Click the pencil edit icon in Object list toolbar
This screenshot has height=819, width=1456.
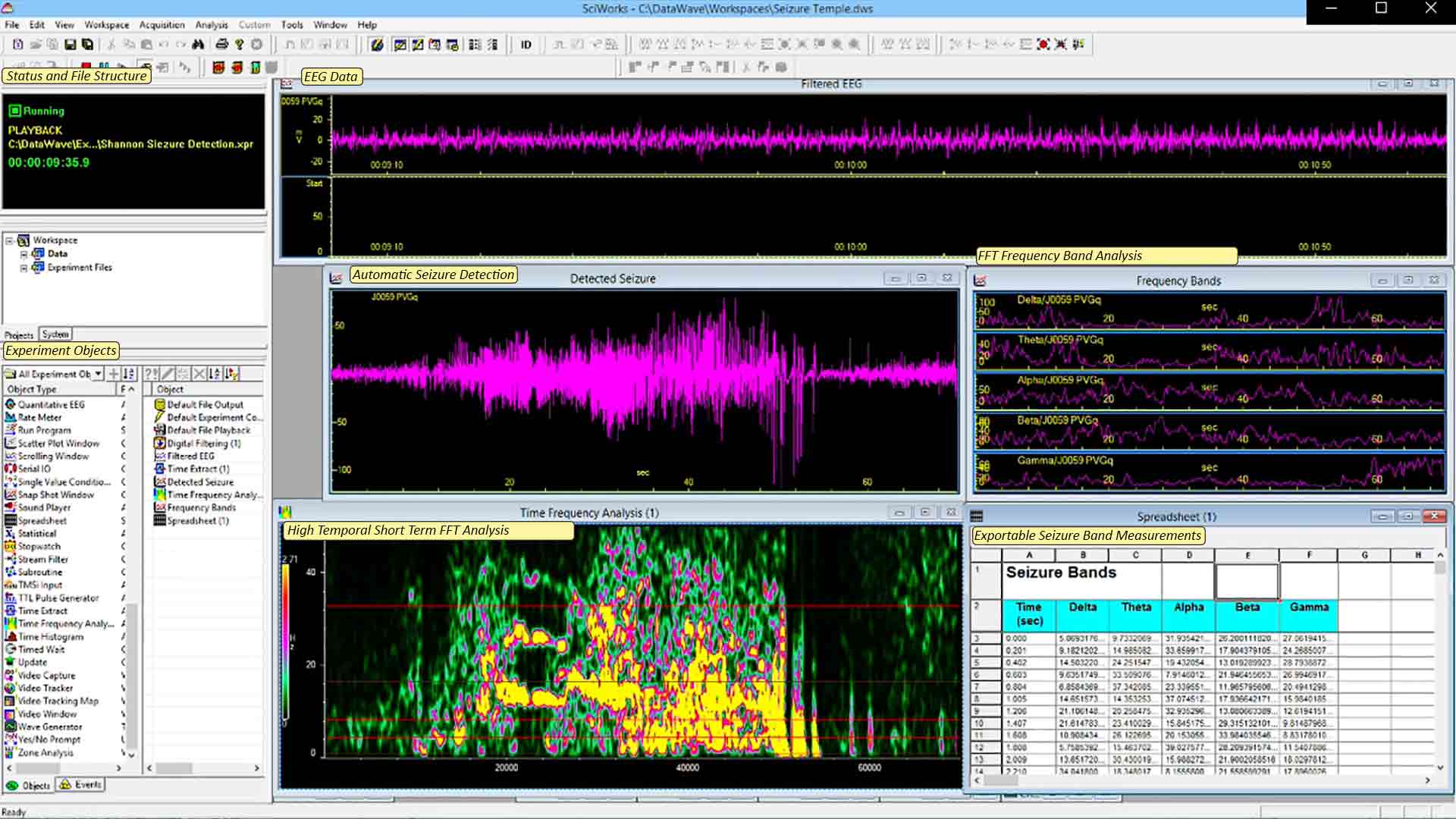coord(168,374)
